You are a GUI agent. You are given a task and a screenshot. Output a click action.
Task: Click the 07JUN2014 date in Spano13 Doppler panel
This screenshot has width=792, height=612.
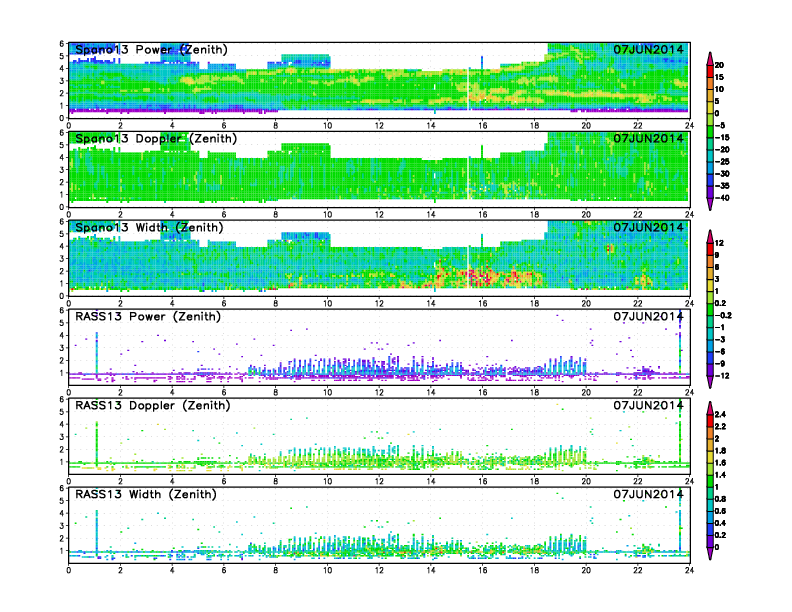click(x=649, y=138)
